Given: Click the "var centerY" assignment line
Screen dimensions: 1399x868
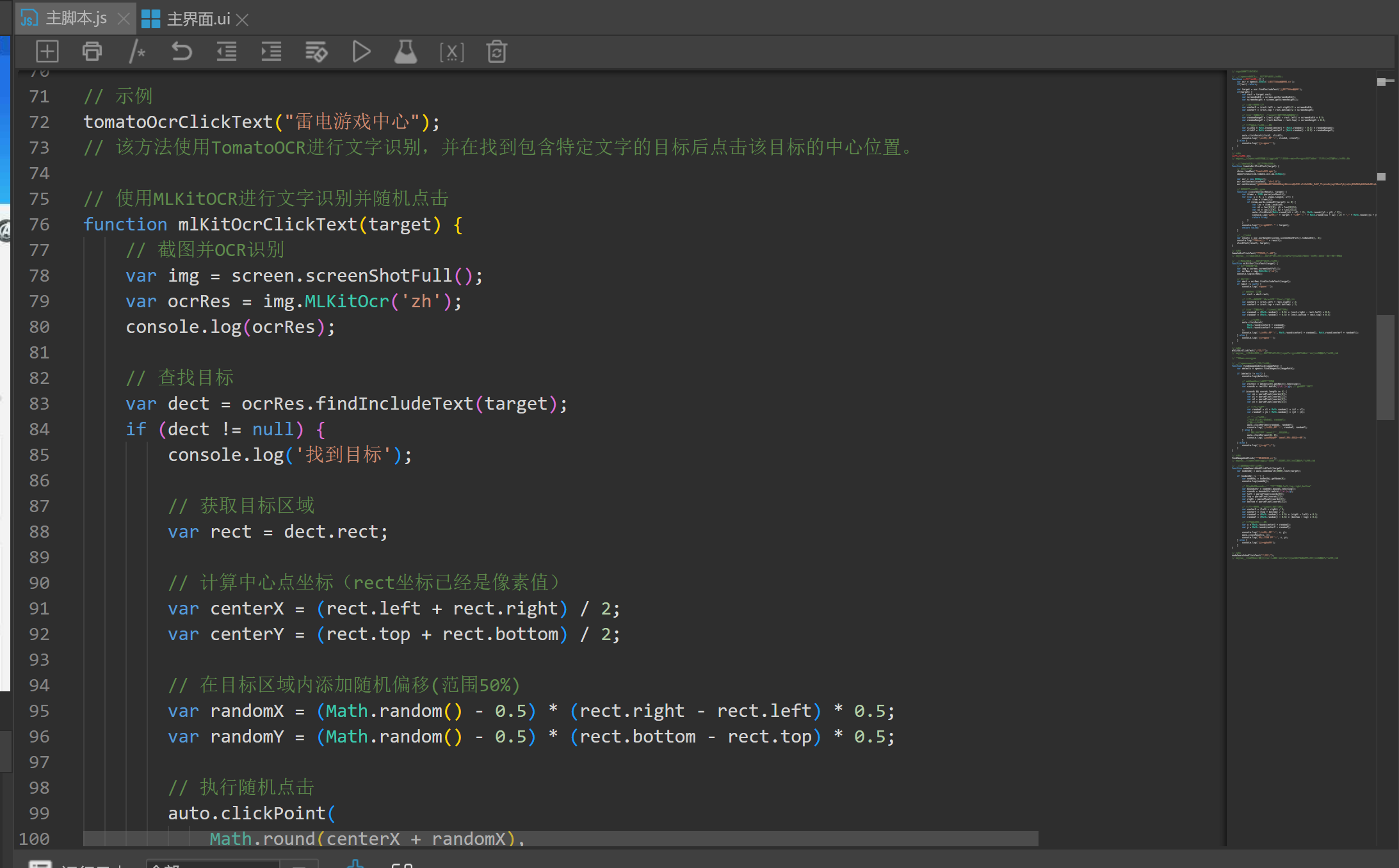Looking at the screenshot, I should [394, 634].
